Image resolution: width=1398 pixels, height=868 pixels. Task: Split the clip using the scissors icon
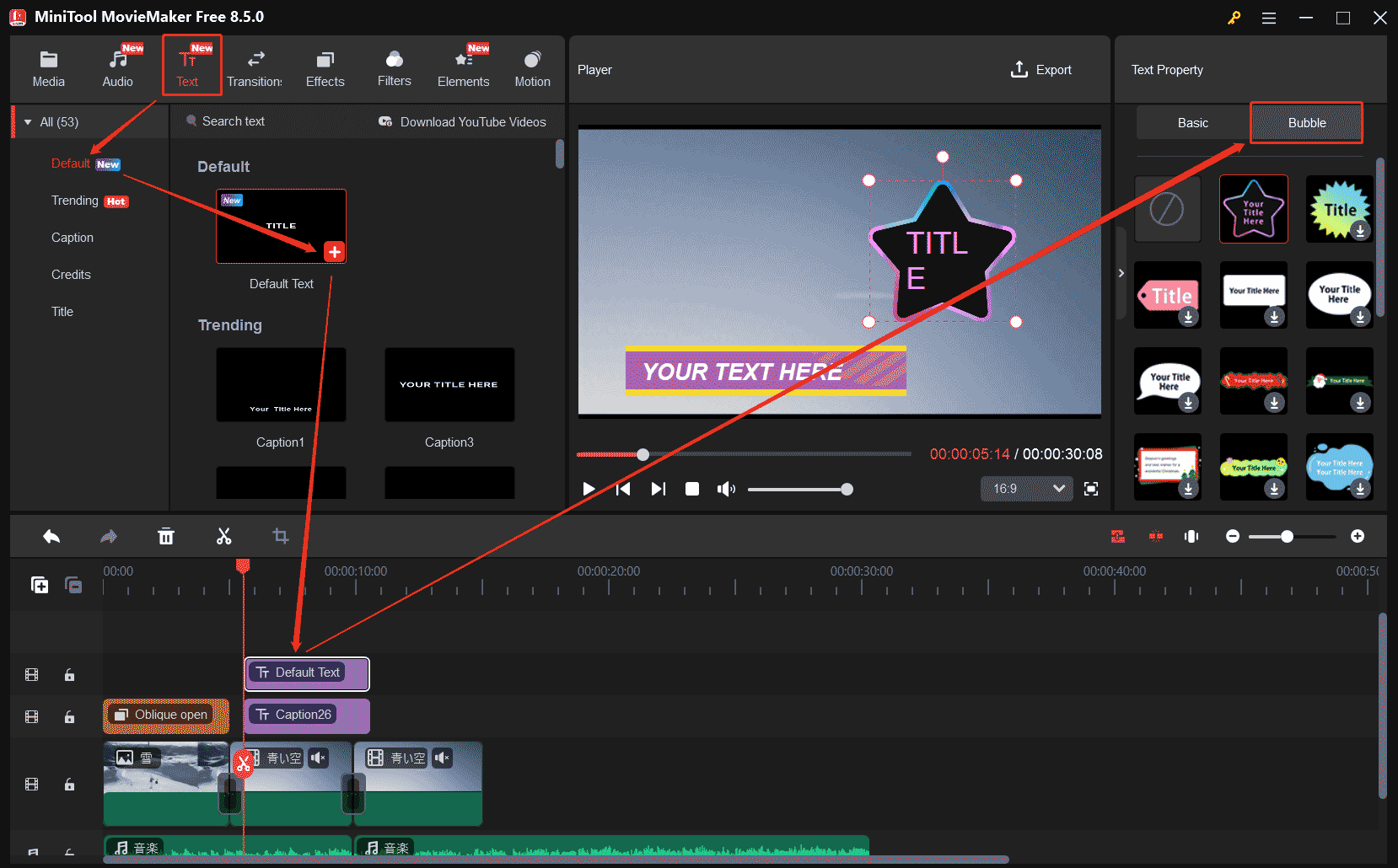point(223,536)
